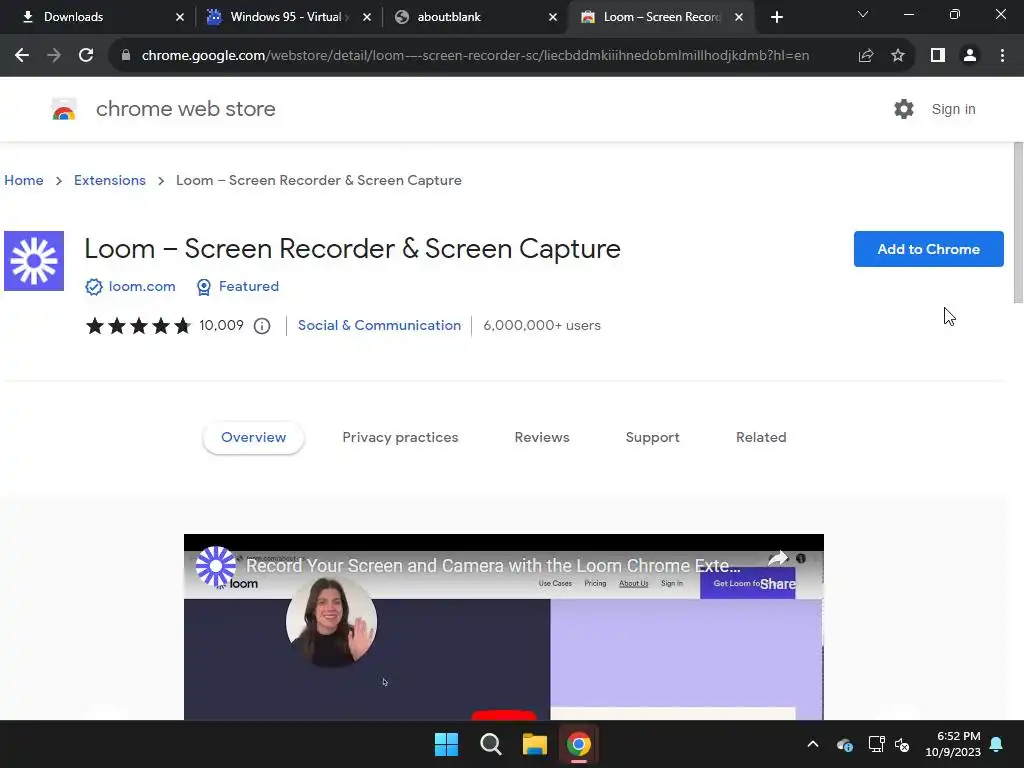Go back to previous page

[22, 56]
